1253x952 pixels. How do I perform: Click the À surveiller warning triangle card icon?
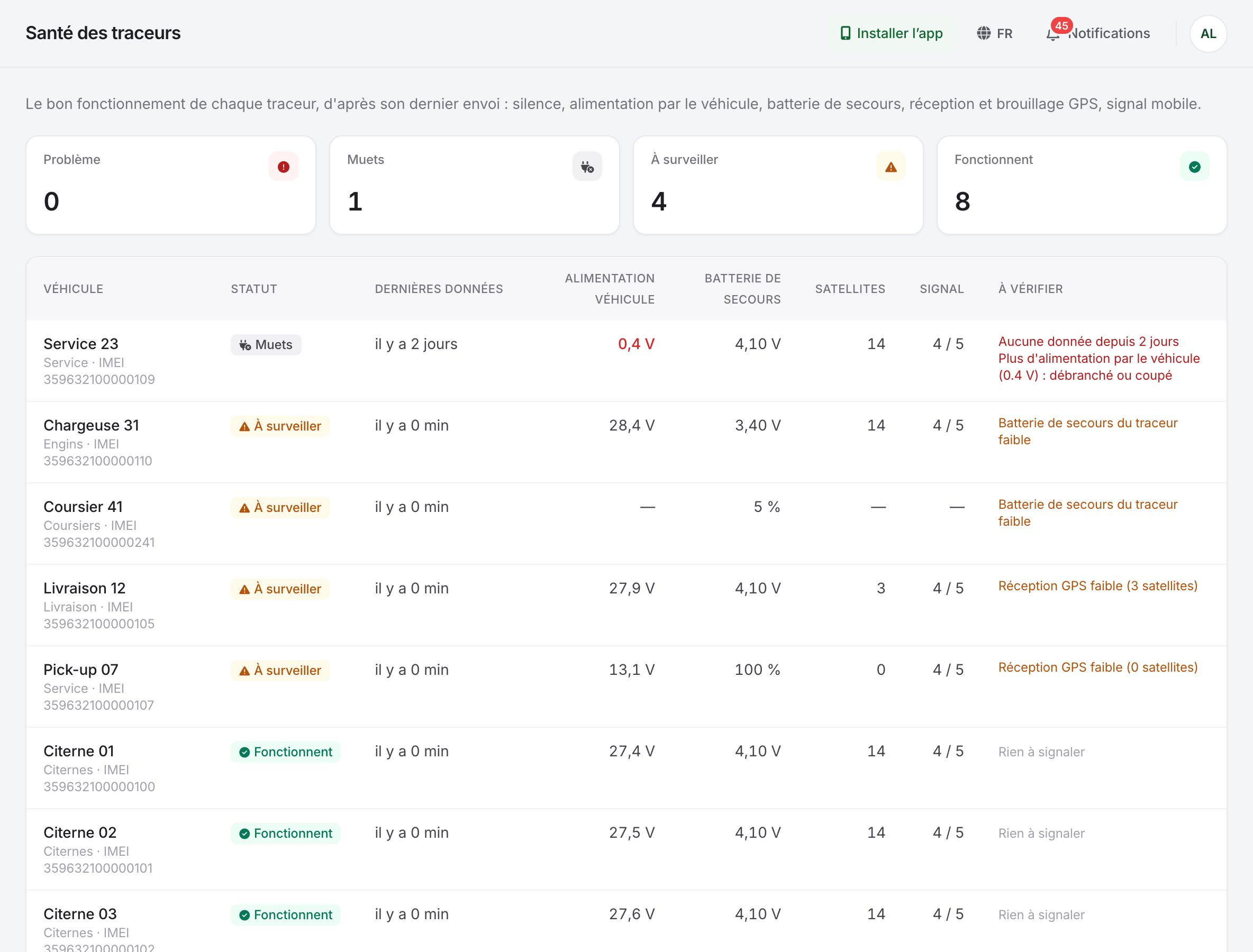point(891,167)
